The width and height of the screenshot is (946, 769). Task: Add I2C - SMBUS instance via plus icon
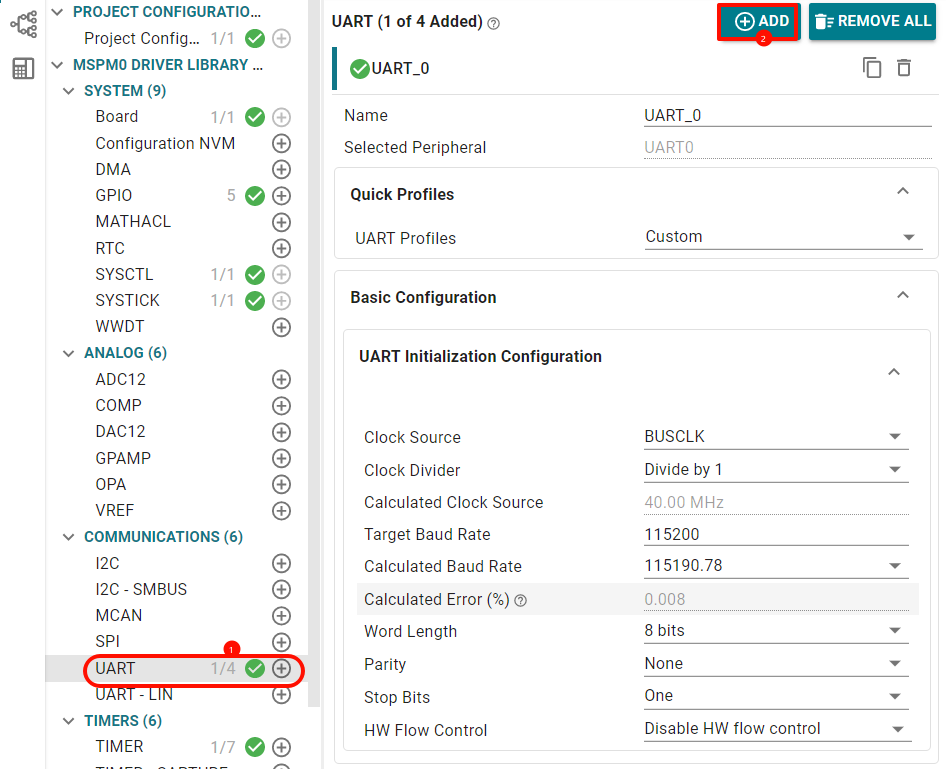pos(281,589)
